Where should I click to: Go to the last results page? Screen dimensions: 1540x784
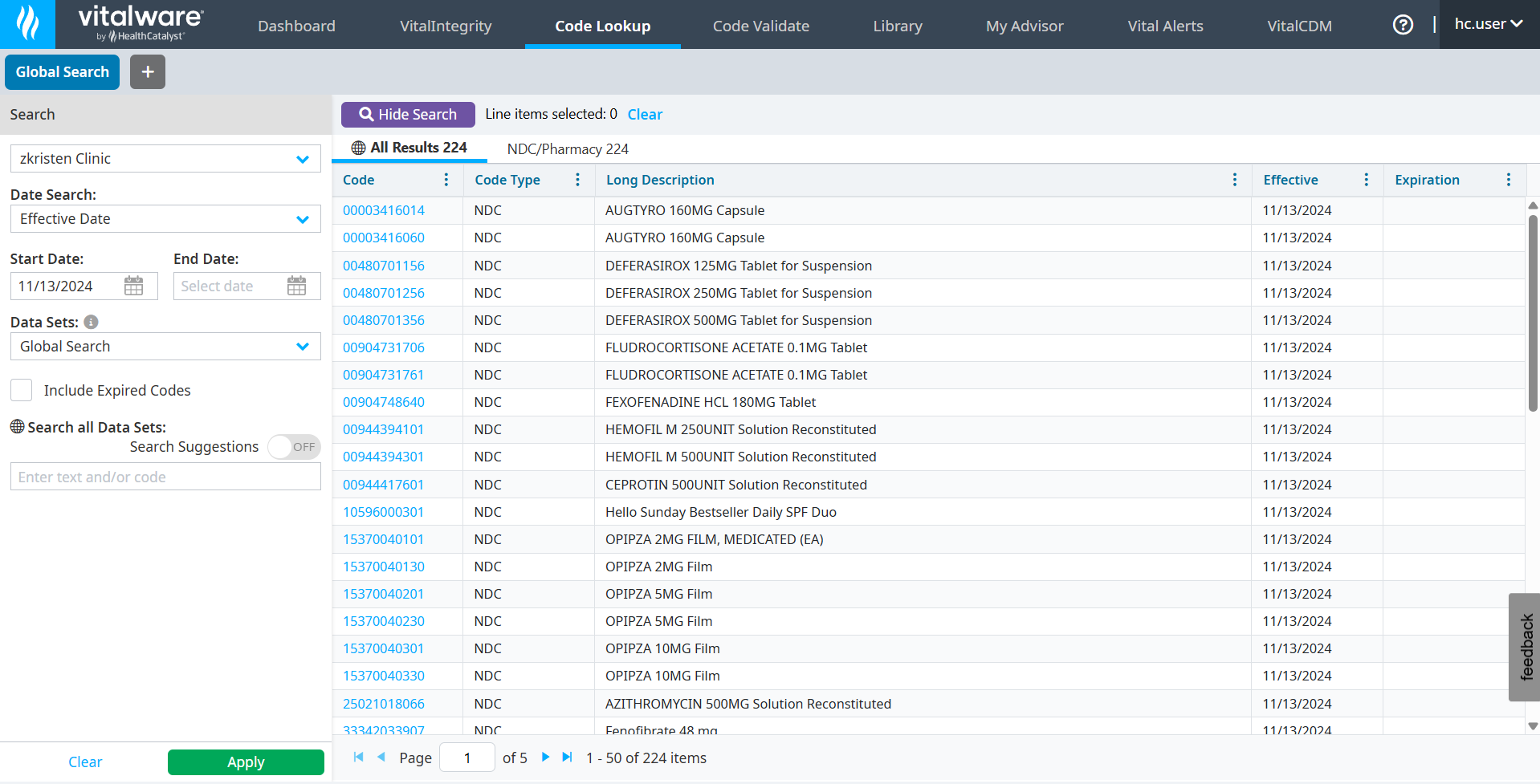568,758
